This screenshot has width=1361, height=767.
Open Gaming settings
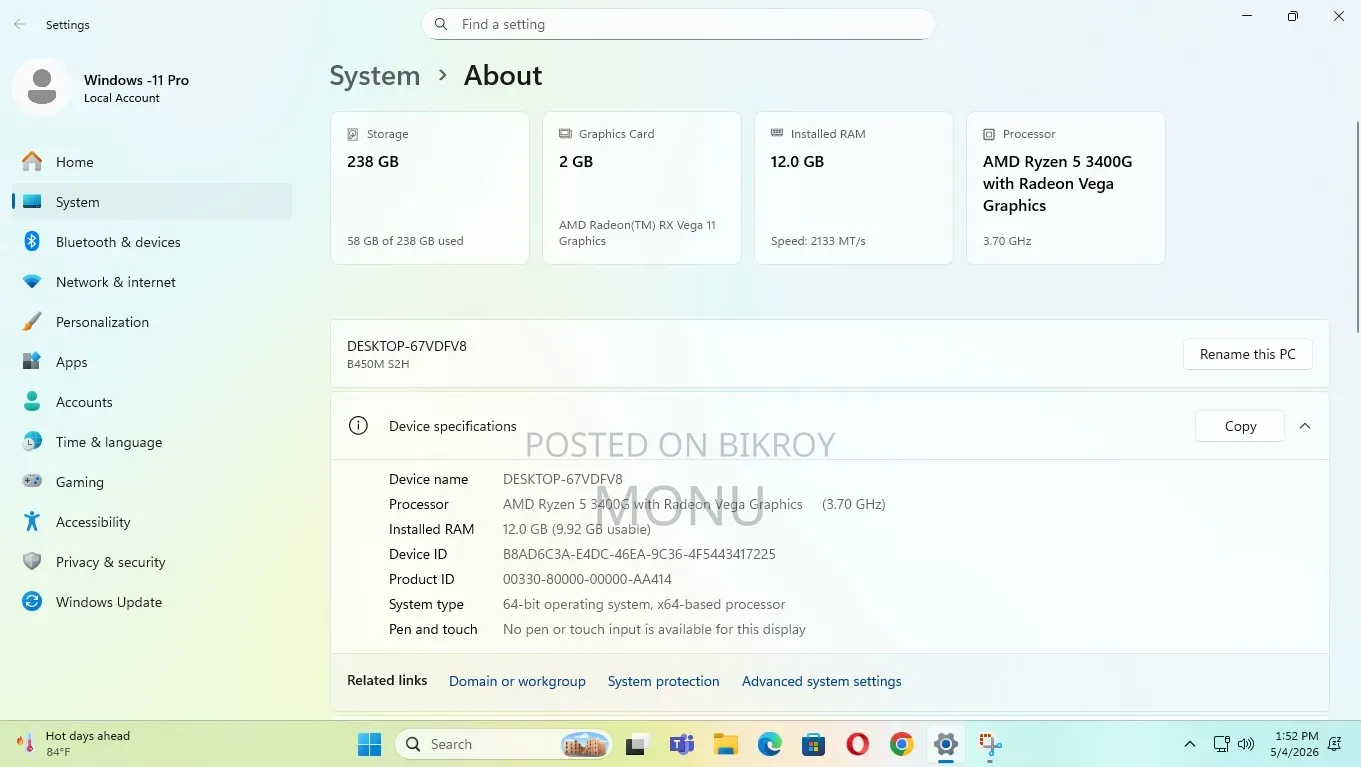[x=152, y=482]
